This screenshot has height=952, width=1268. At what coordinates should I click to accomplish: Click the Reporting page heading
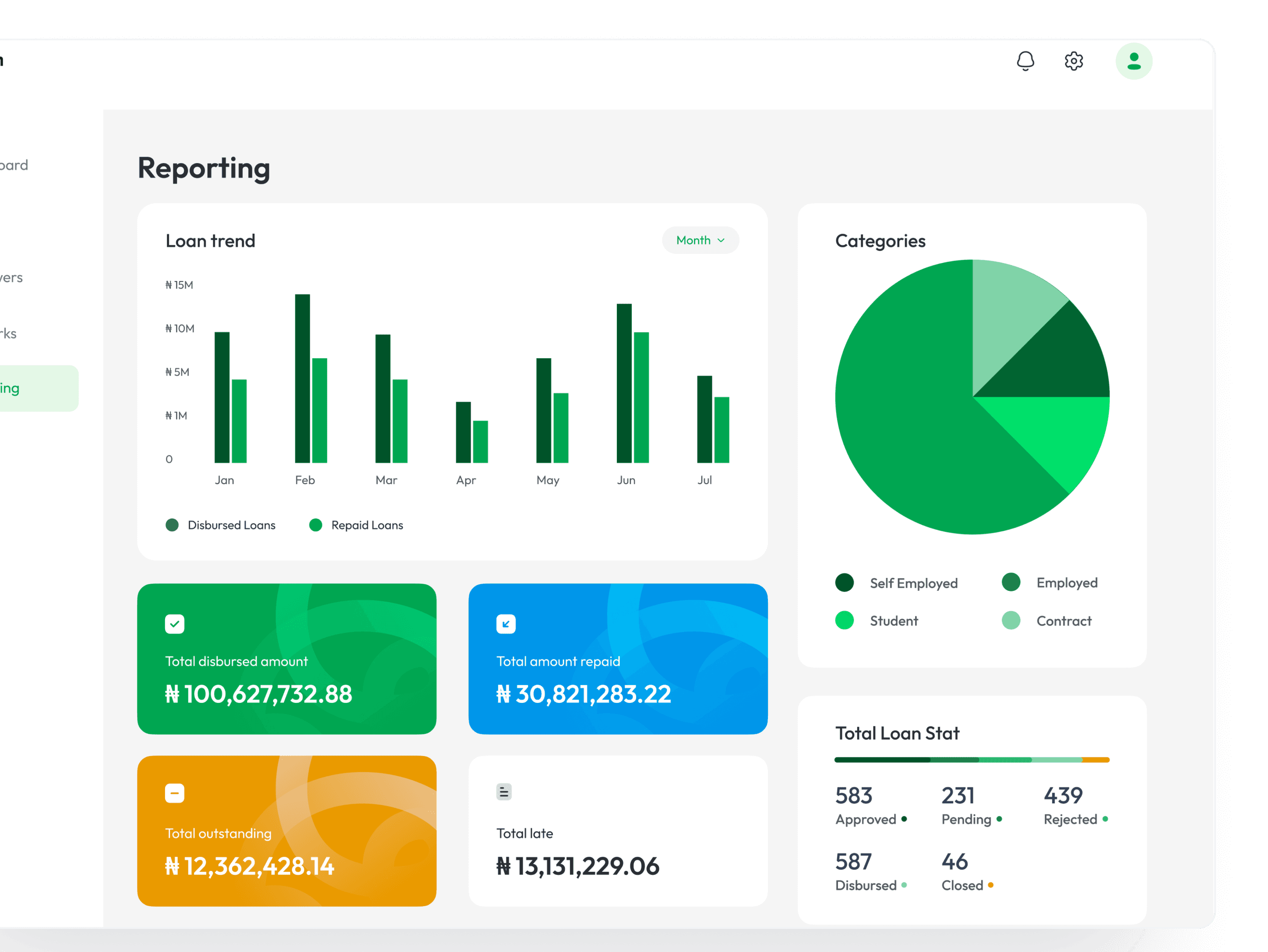click(x=204, y=168)
